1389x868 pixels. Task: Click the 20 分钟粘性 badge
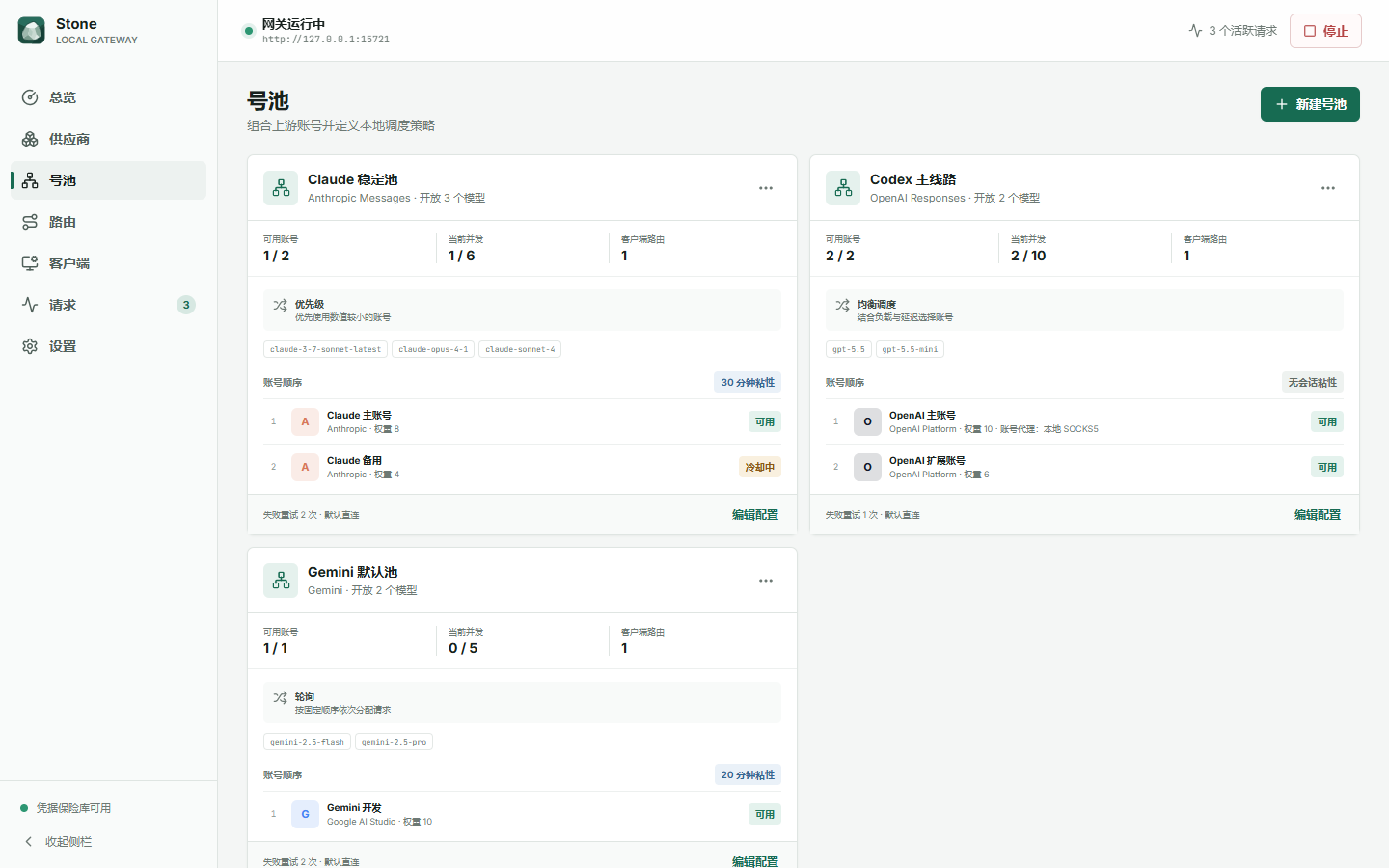tap(748, 775)
